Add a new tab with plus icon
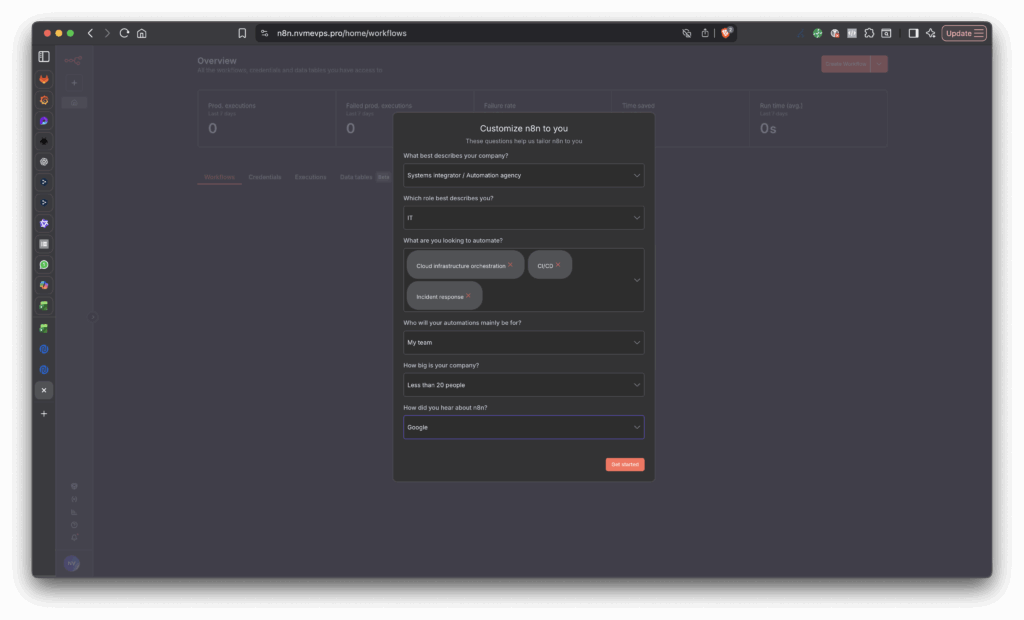Screen dimensions: 1024x620 (43, 413)
